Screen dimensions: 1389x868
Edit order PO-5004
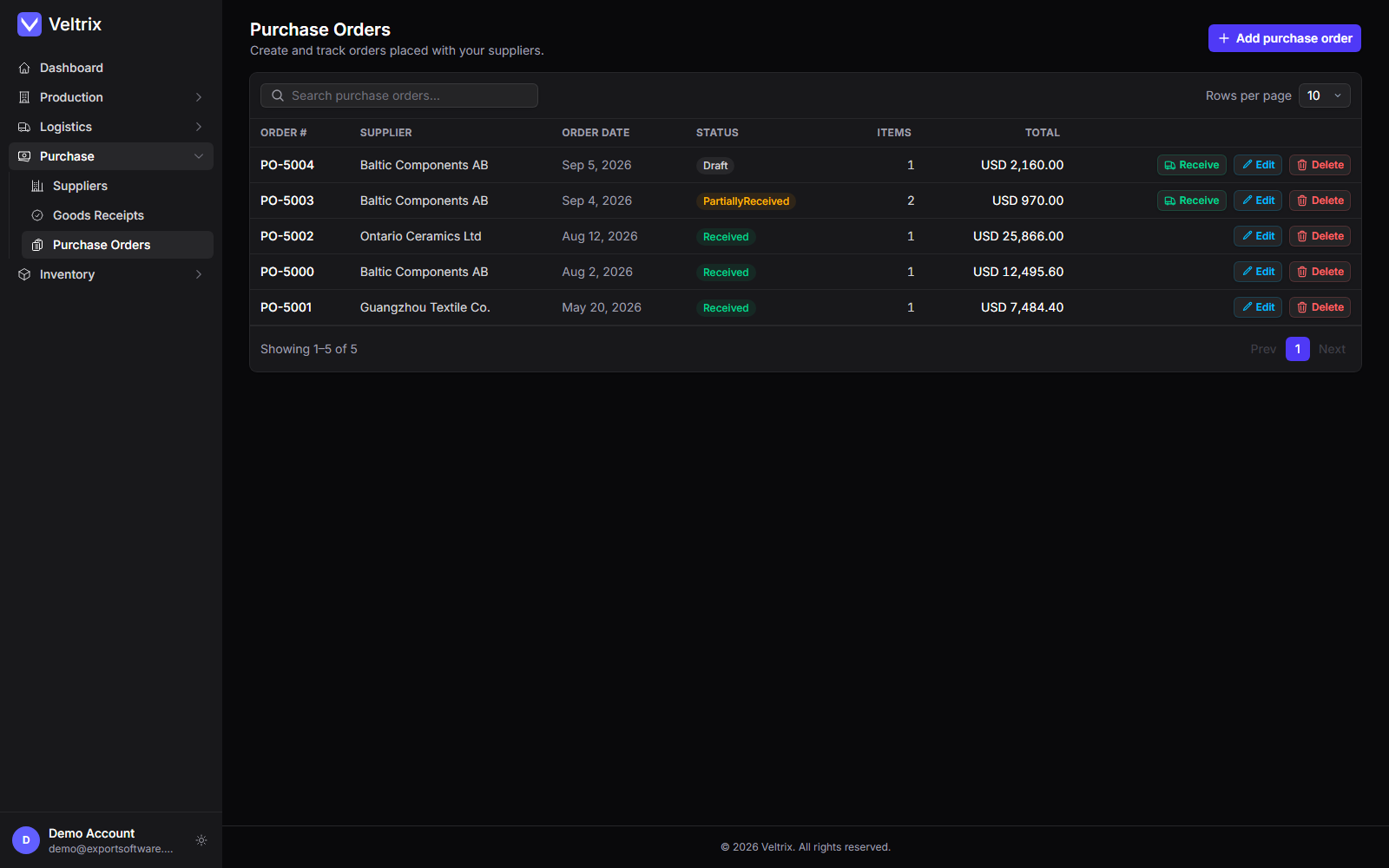click(1258, 165)
